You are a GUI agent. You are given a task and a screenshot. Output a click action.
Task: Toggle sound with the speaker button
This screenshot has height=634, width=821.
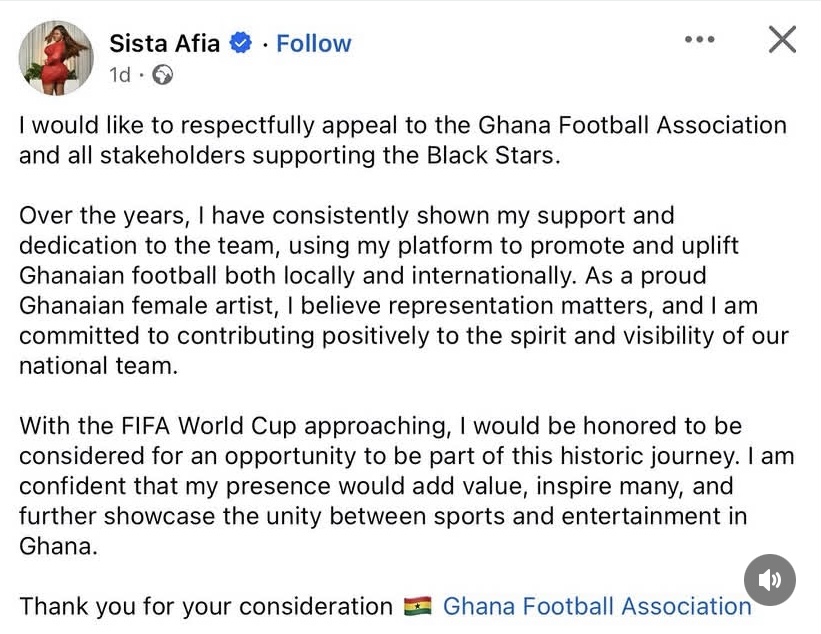coord(770,580)
